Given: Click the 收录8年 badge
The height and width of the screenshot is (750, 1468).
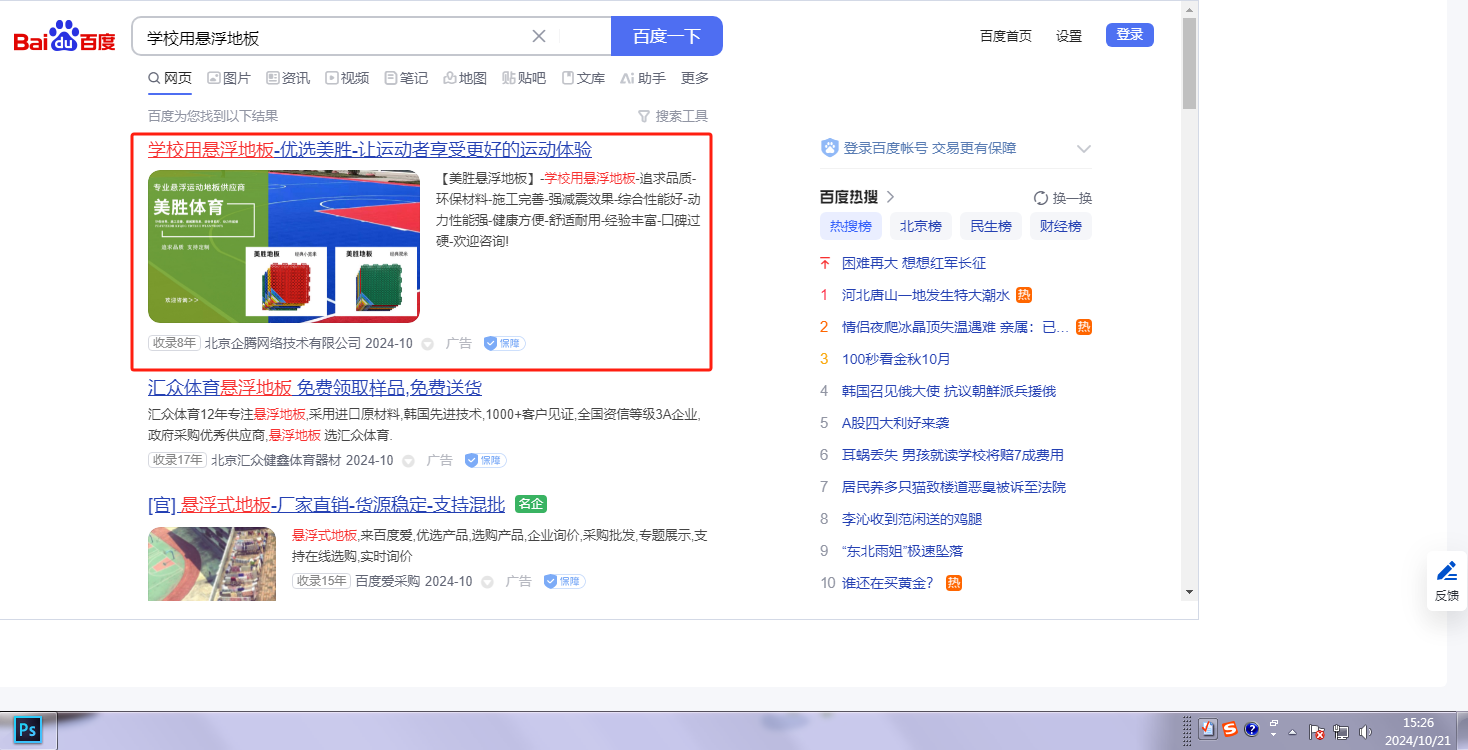Looking at the screenshot, I should (x=174, y=343).
